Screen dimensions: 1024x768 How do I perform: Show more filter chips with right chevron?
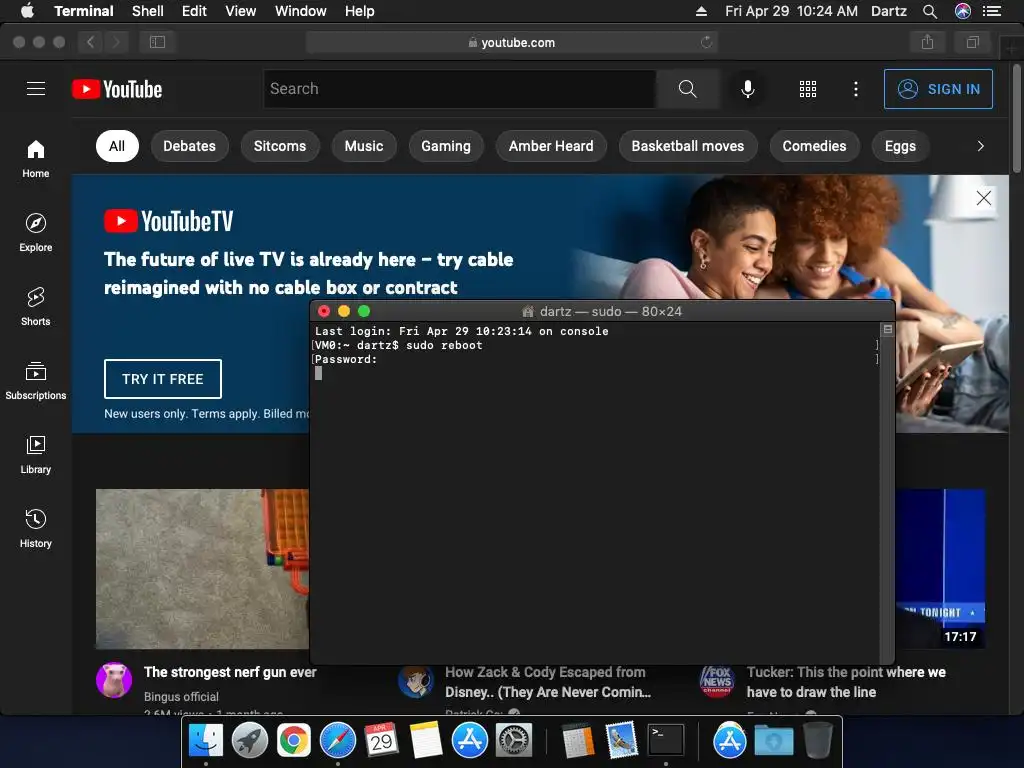click(980, 146)
